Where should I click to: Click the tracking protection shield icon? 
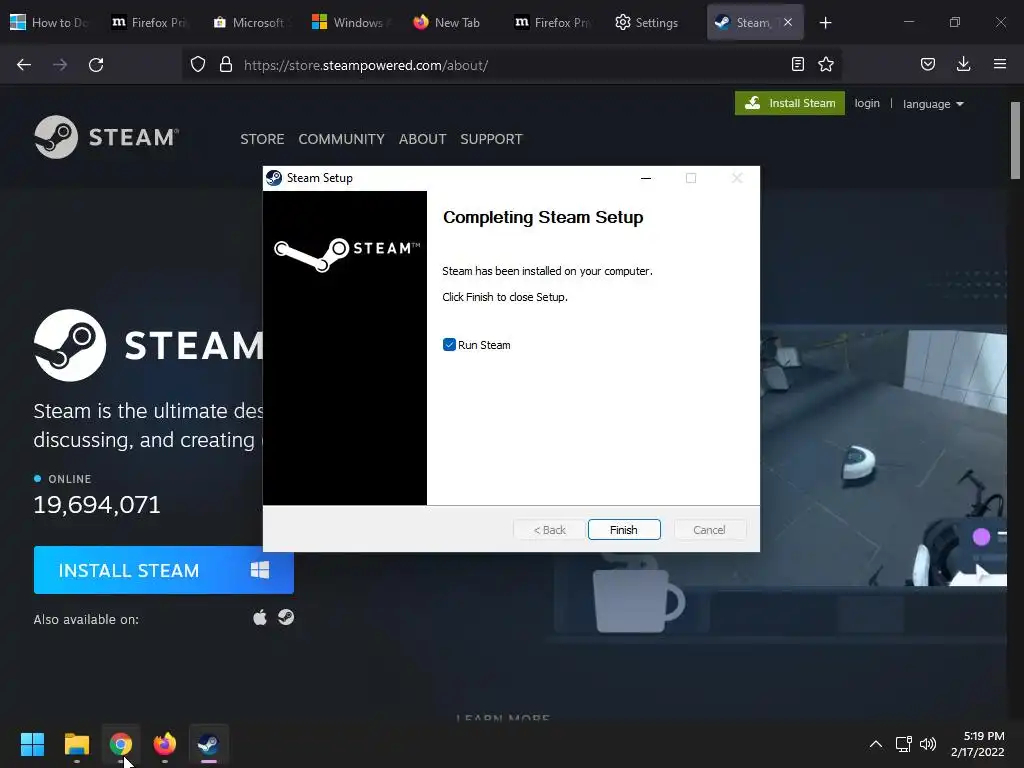[198, 65]
